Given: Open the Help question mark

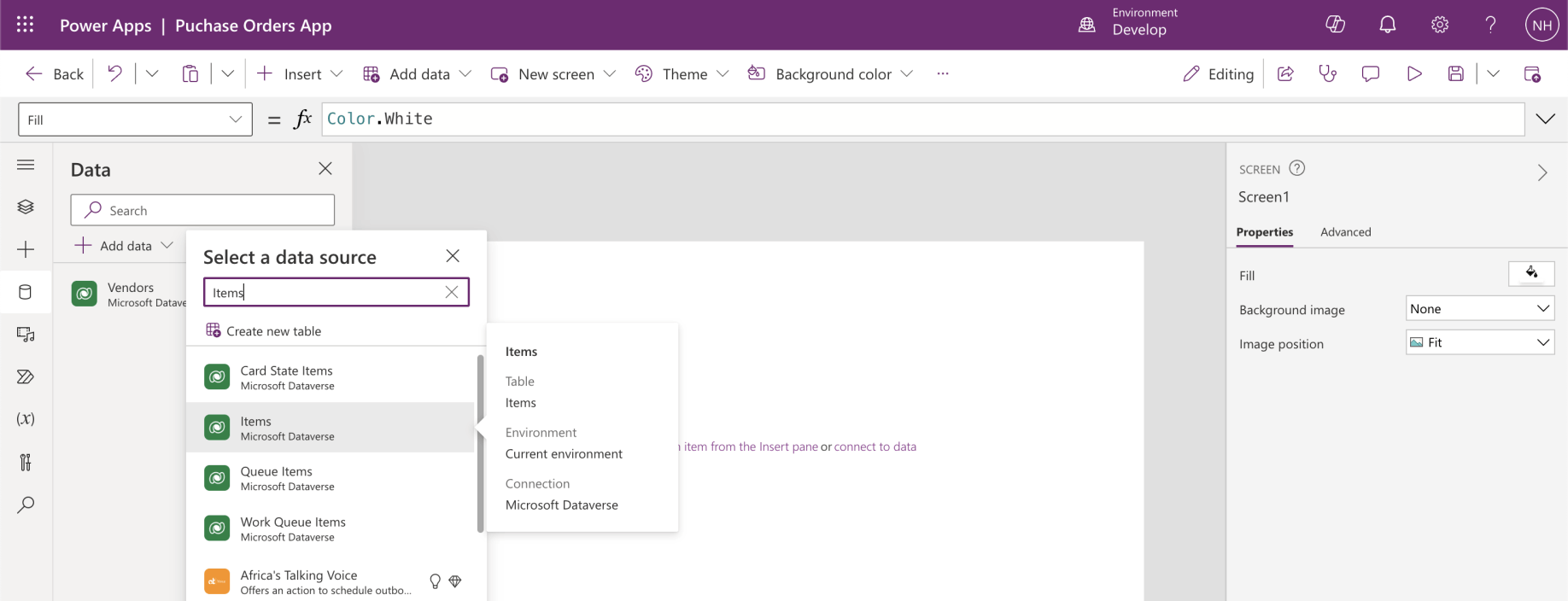Looking at the screenshot, I should (x=1490, y=25).
